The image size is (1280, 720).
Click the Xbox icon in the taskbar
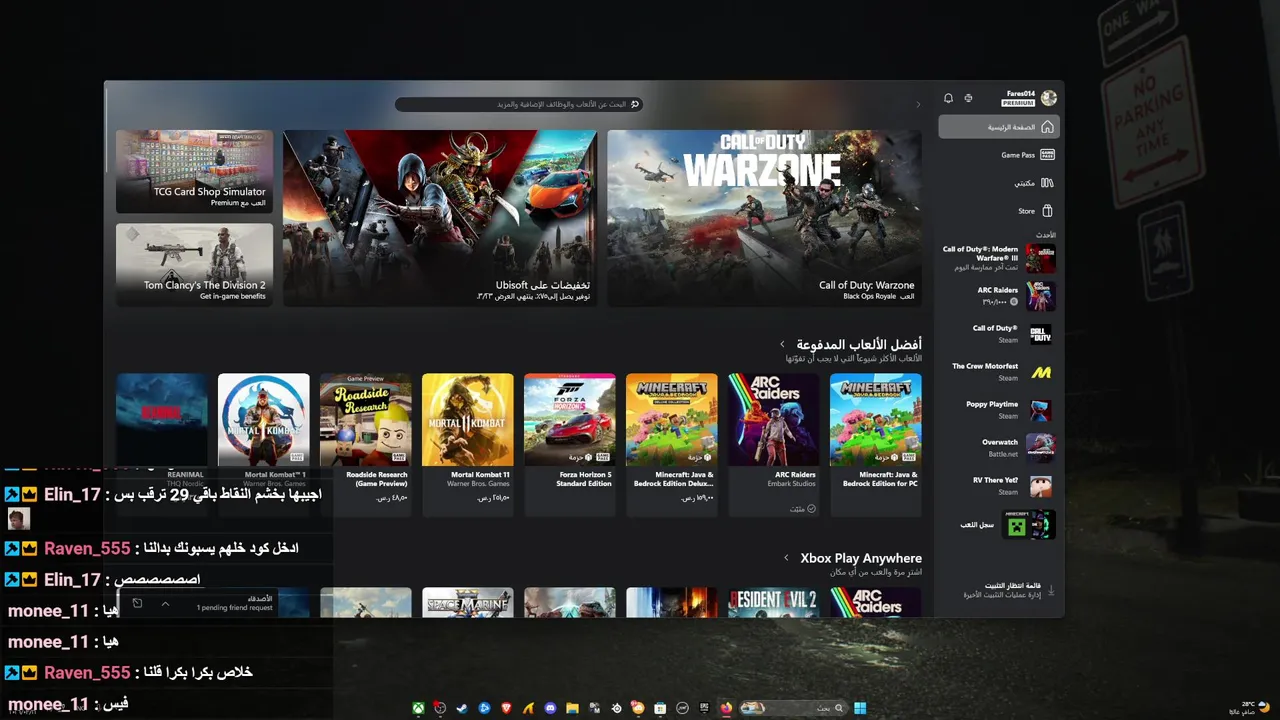(418, 708)
